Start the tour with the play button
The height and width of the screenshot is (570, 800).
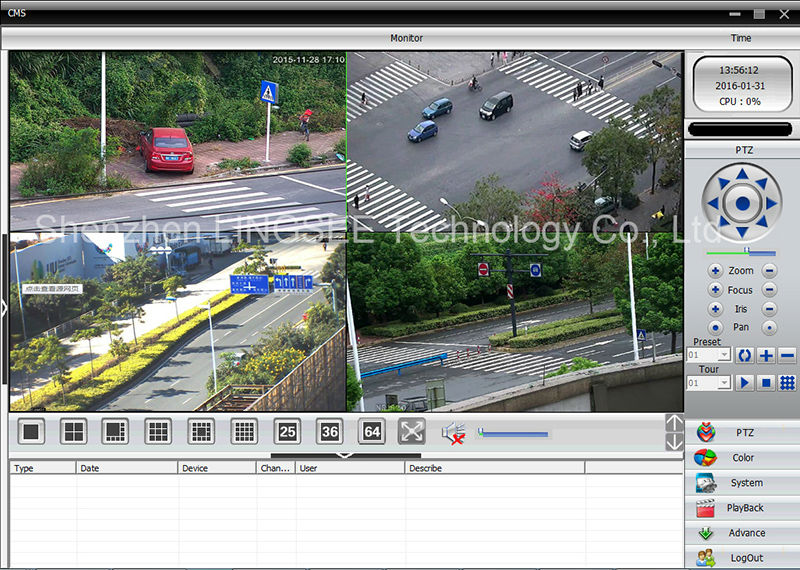[745, 383]
